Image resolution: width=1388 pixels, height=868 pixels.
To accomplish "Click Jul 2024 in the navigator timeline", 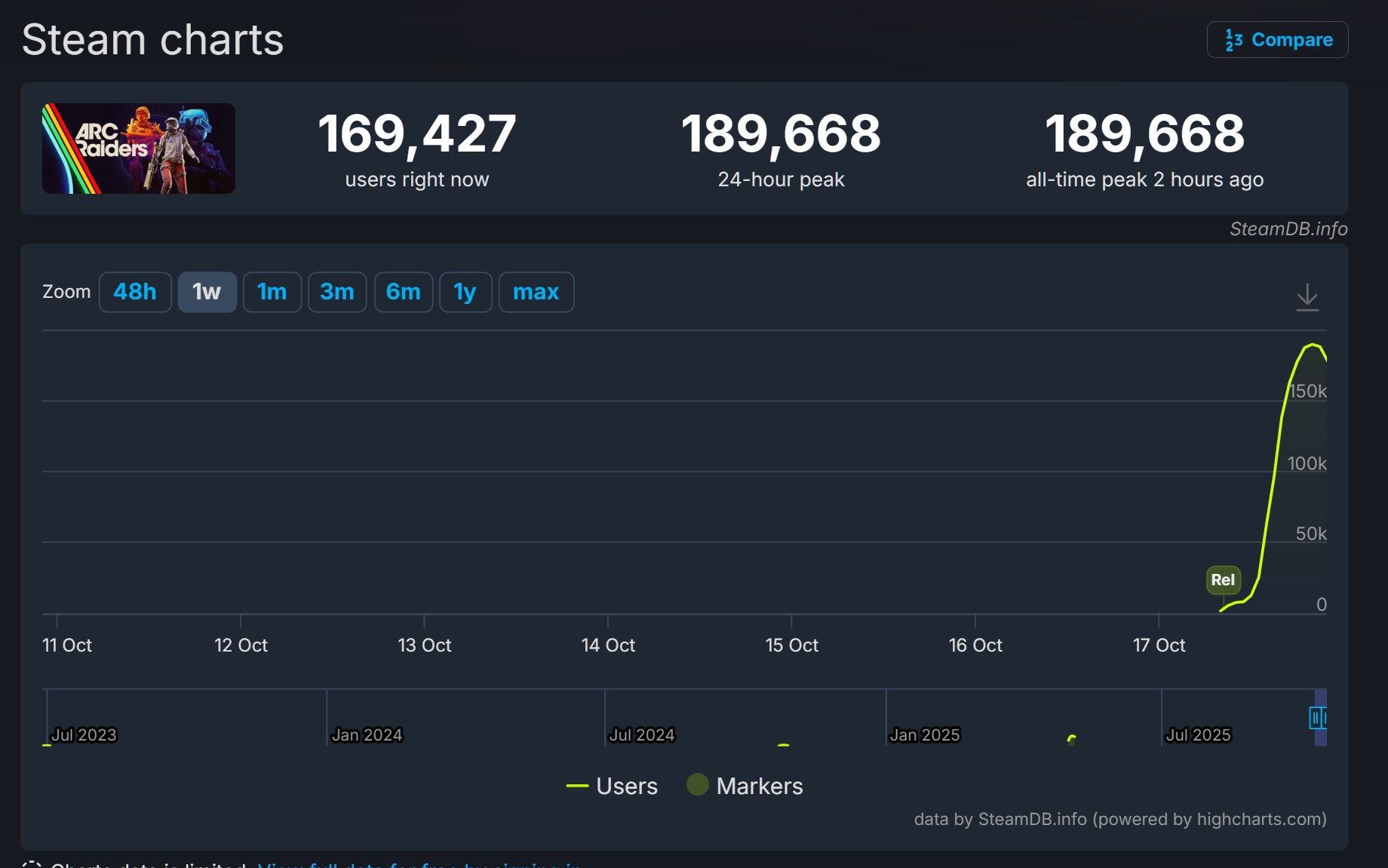I will point(641,735).
